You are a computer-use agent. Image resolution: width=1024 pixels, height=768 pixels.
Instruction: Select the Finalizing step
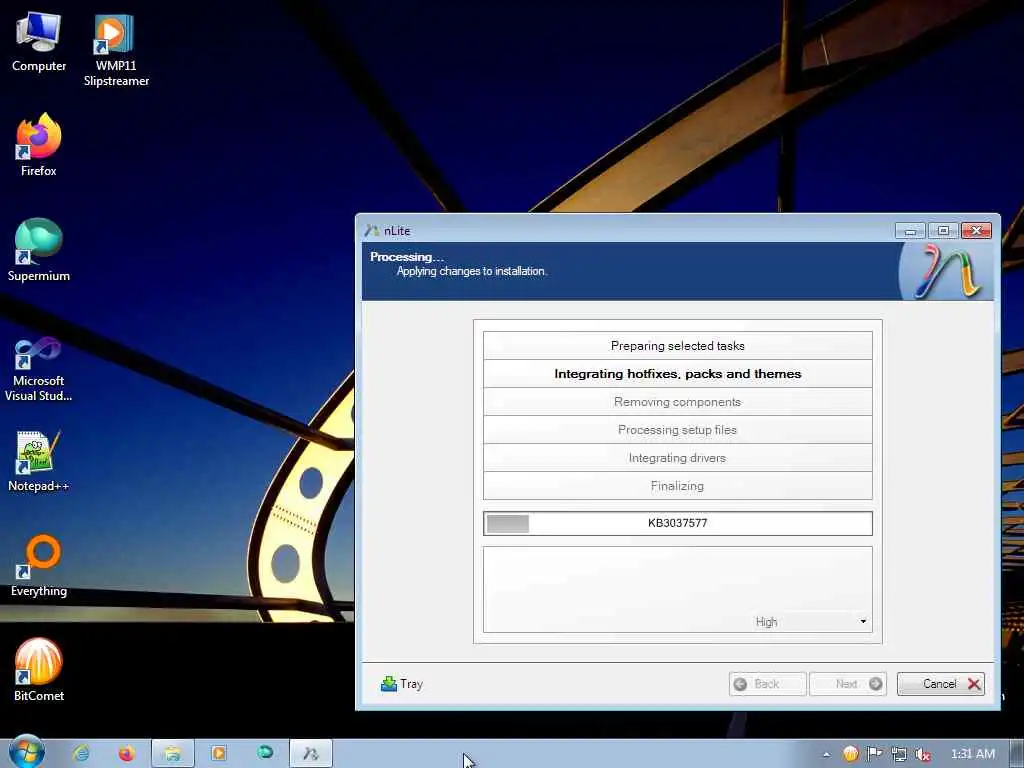click(677, 486)
